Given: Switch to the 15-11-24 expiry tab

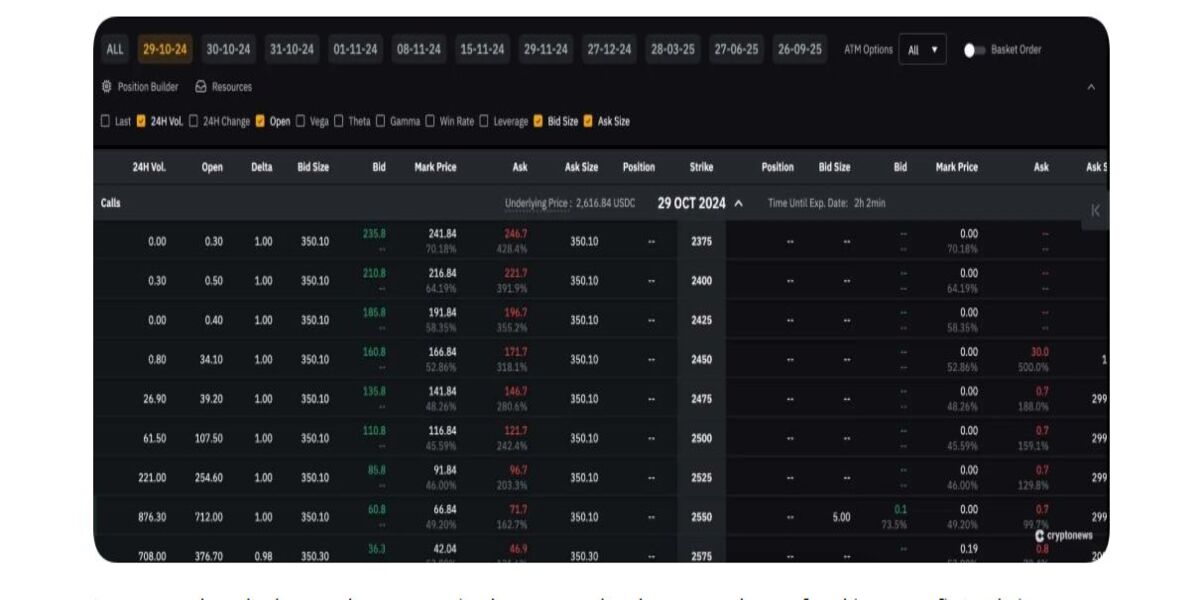Looking at the screenshot, I should coord(483,49).
